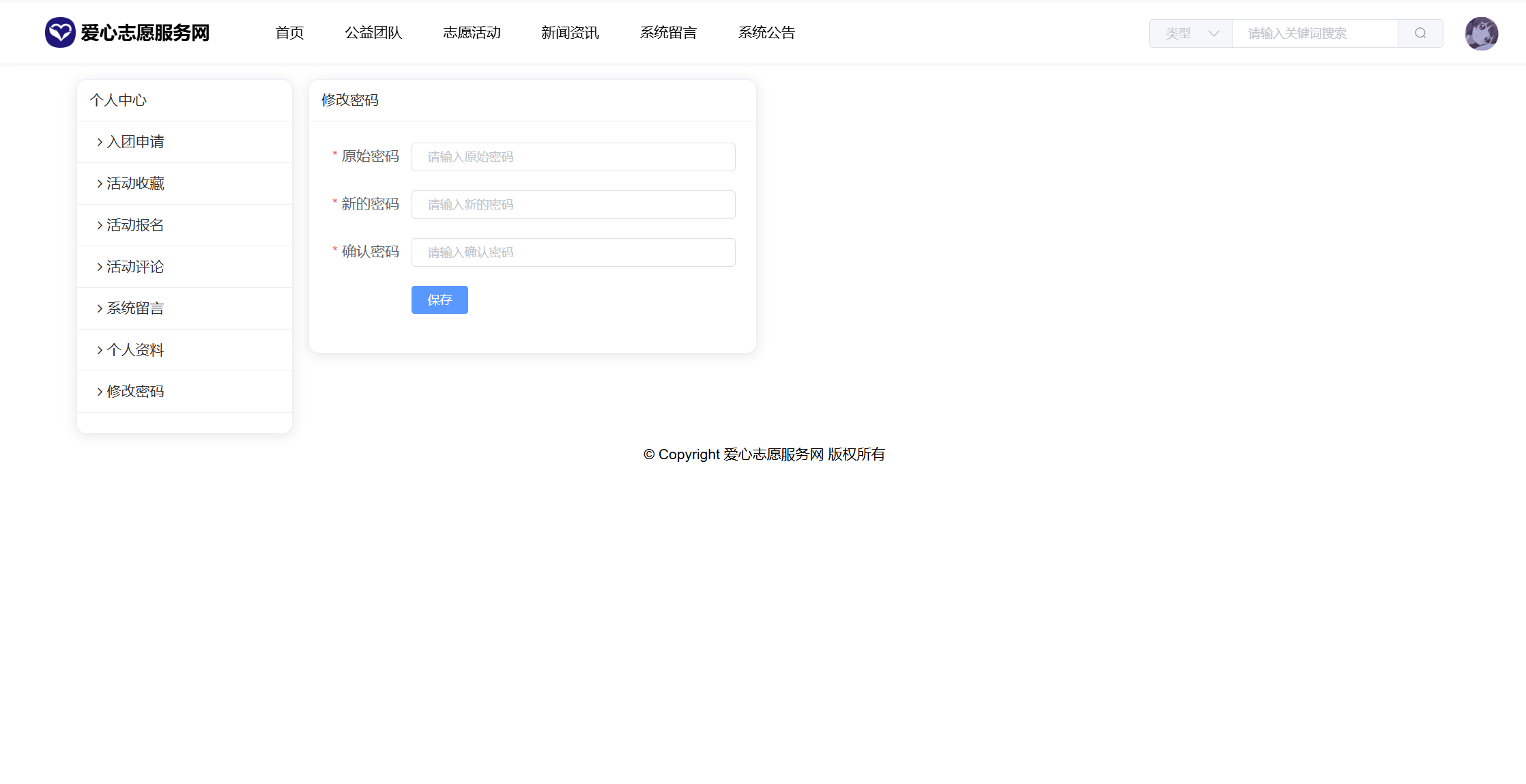Click chevron icon beside 活动收藏

tap(100, 184)
